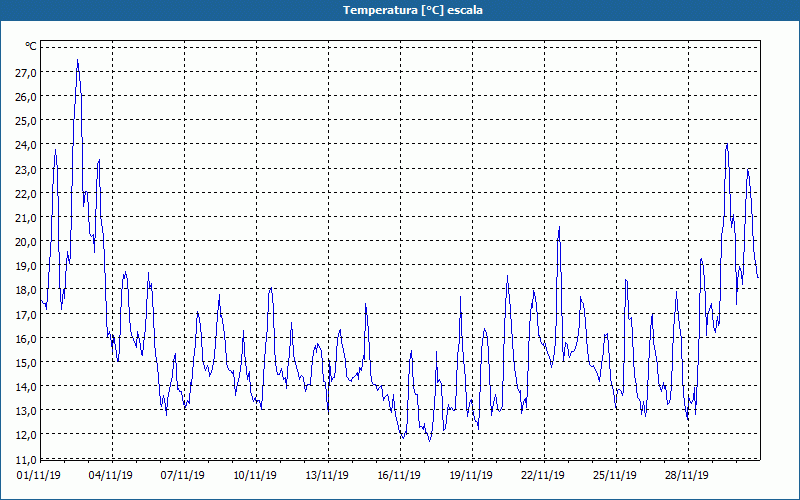Select the 17,0 temperature axis label
This screenshot has height=500, width=800.
[x=26, y=315]
